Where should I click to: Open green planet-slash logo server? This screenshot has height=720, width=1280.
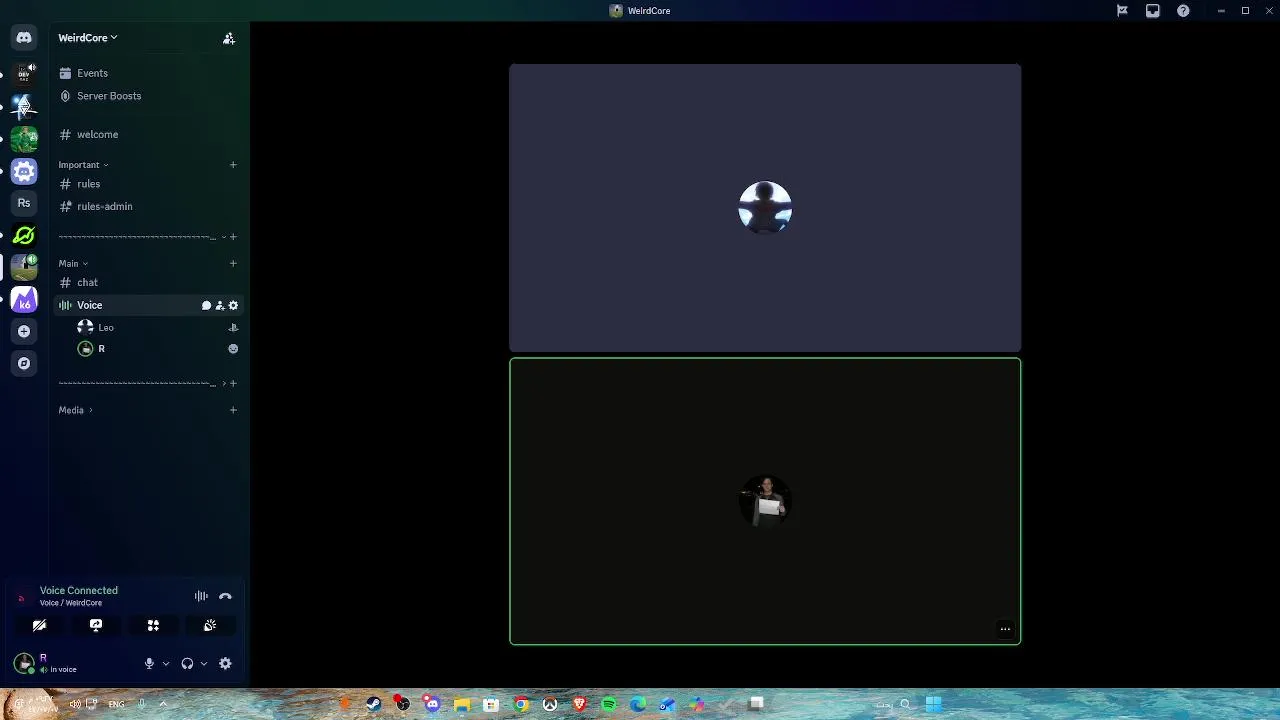pyautogui.click(x=24, y=236)
